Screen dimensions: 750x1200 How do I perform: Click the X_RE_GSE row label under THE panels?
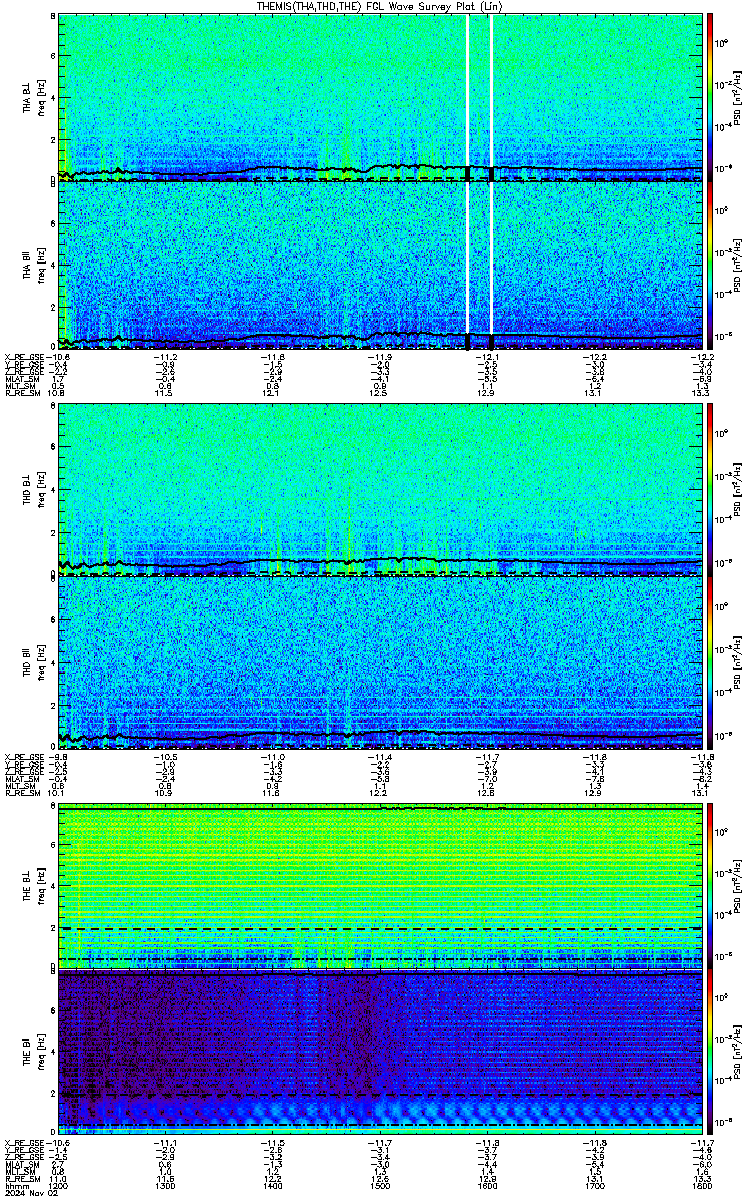pyautogui.click(x=22, y=1144)
